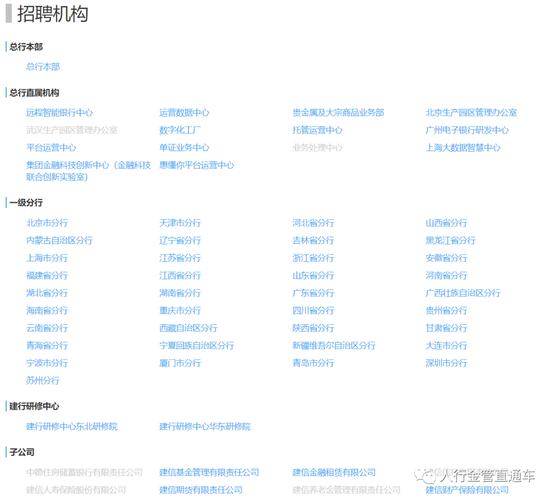Screen dimensions: 553x500
Task: Click 海南省分行 link
Action: pos(47,310)
